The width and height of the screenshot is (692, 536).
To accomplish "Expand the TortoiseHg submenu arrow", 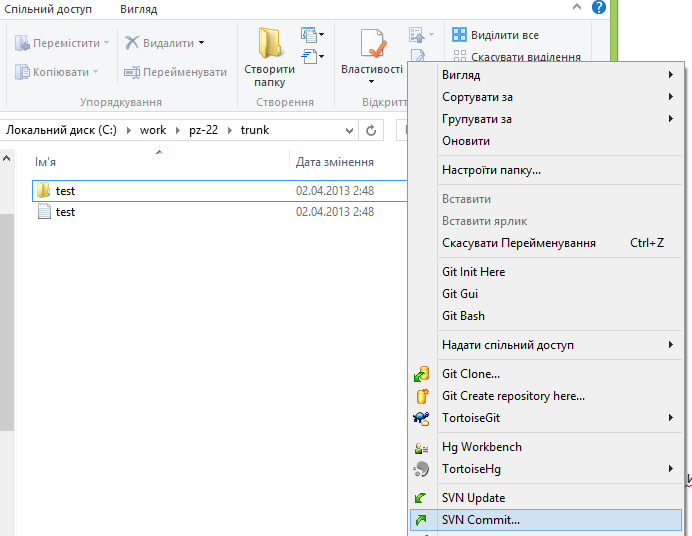I will pos(670,469).
